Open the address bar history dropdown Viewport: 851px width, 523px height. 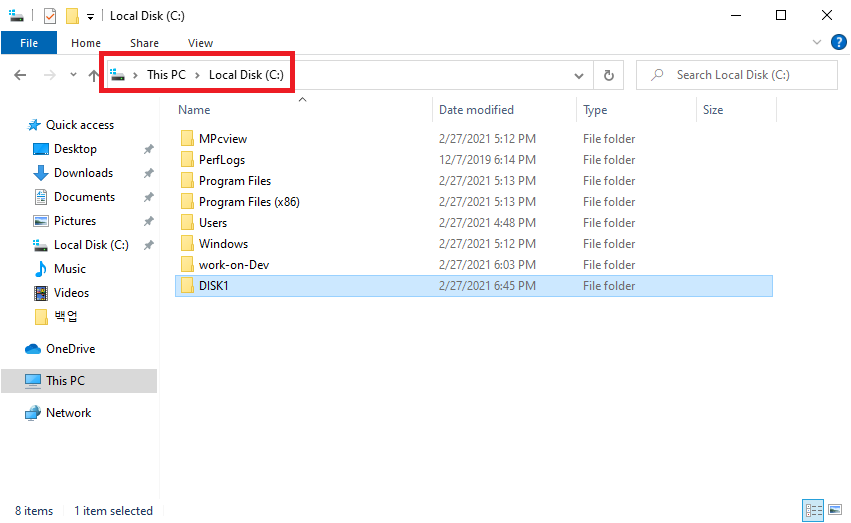click(579, 75)
